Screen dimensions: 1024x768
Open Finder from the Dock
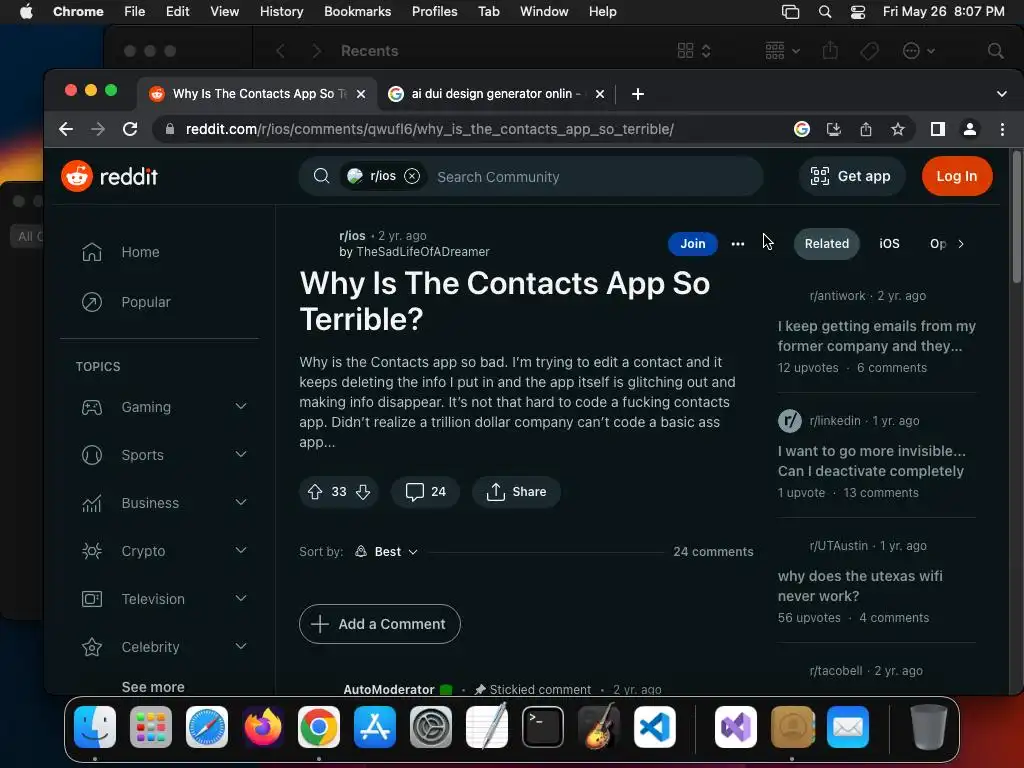click(x=95, y=727)
